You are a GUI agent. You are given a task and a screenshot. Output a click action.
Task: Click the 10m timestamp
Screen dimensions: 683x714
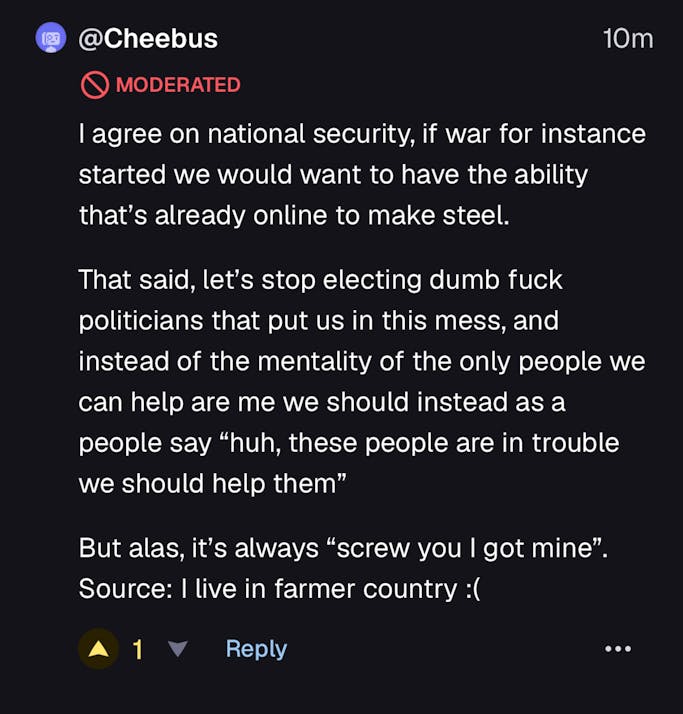[628, 39]
